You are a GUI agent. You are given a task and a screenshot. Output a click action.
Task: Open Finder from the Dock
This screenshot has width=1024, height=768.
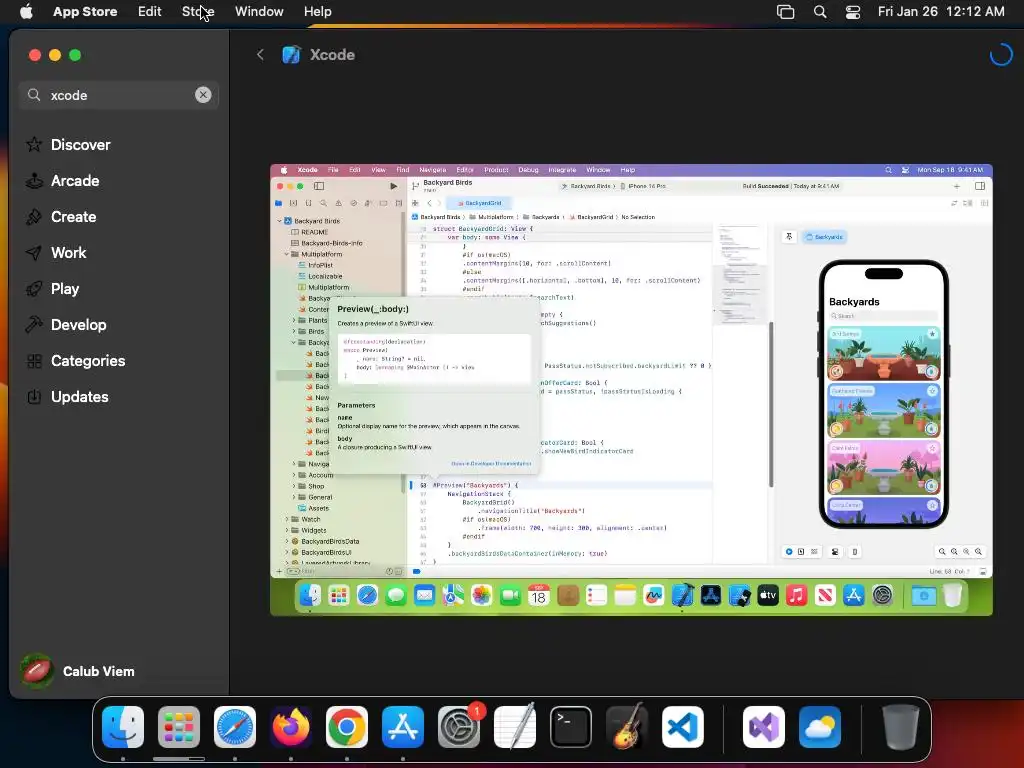(123, 727)
